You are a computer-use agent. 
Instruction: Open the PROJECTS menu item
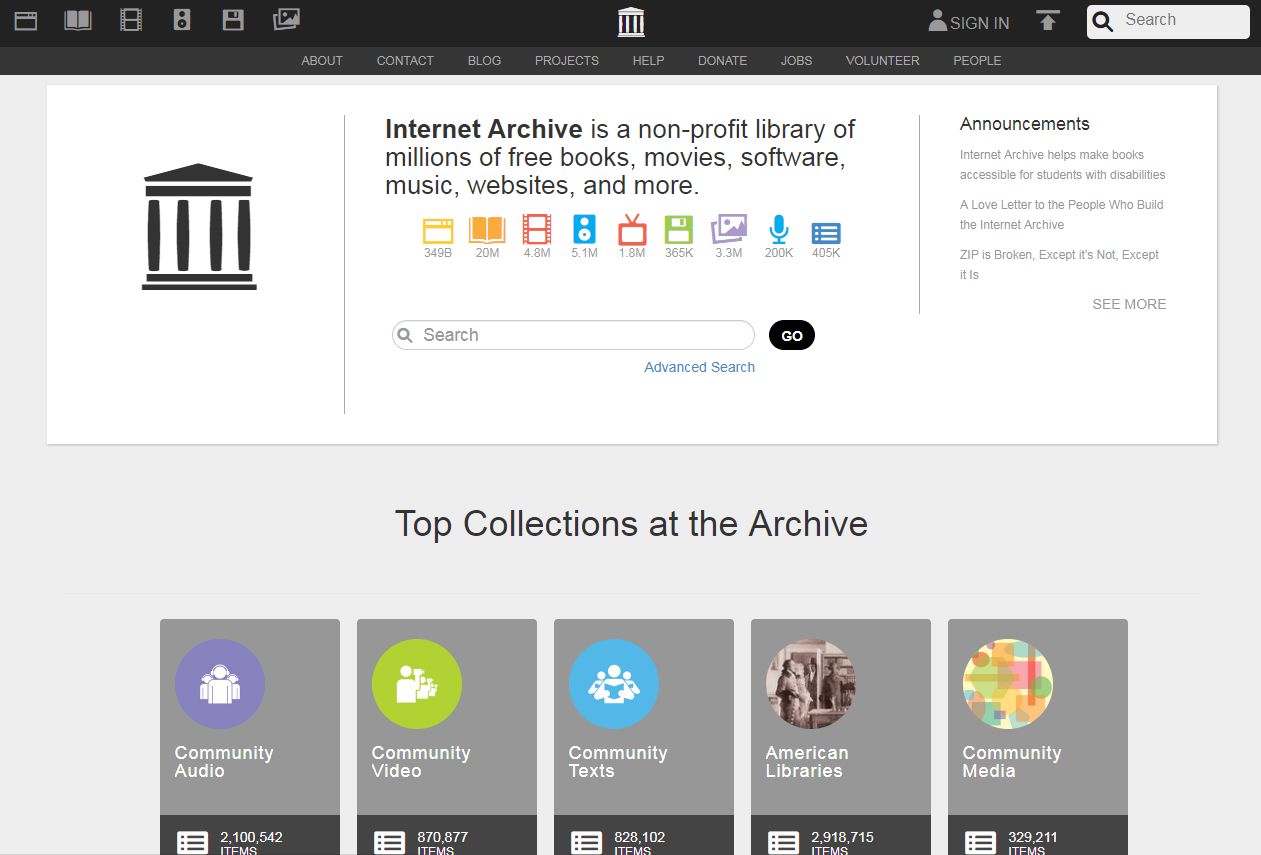567,61
